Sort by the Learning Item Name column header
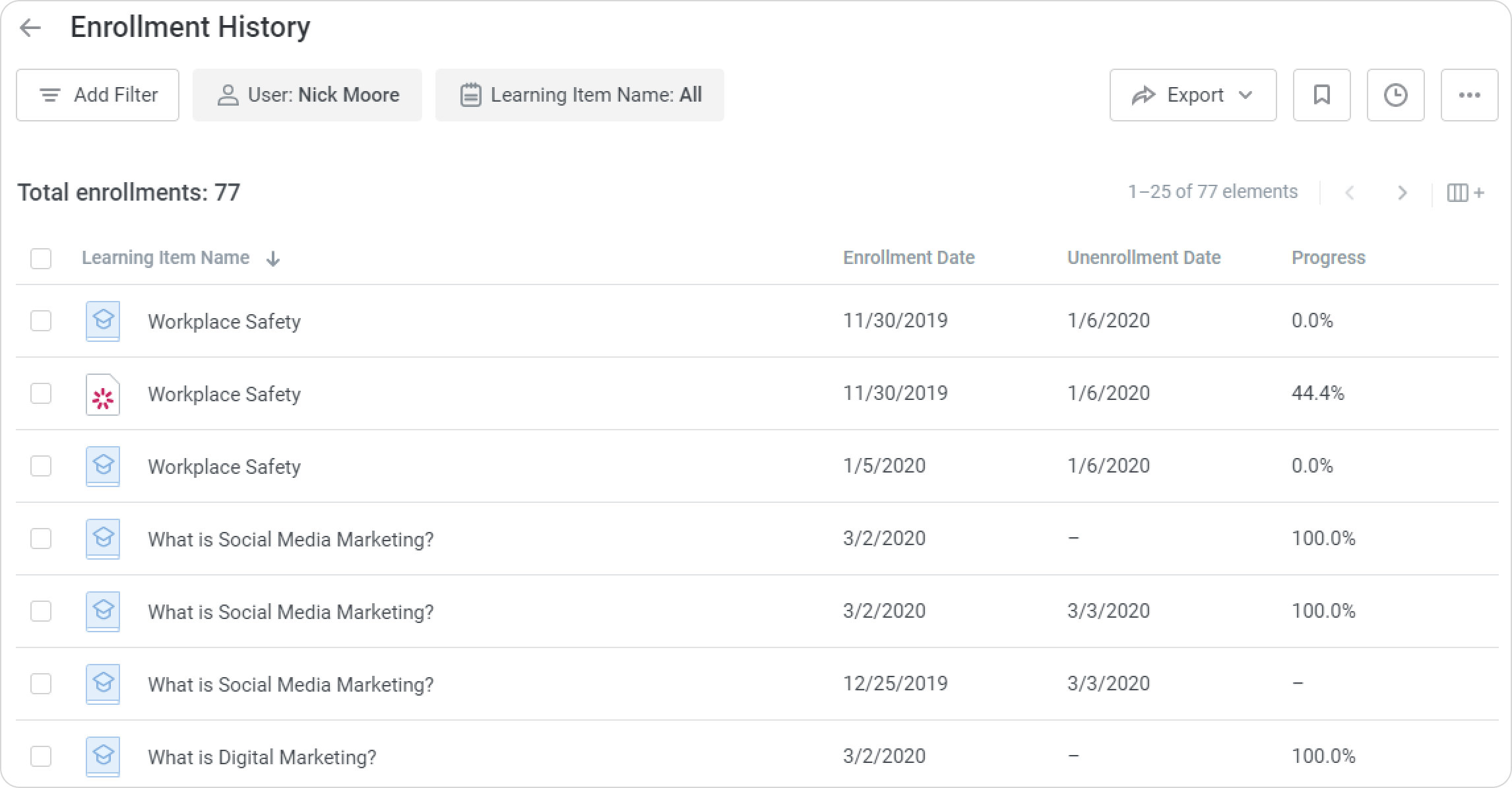Screen dimensions: 1512x788 [166, 258]
